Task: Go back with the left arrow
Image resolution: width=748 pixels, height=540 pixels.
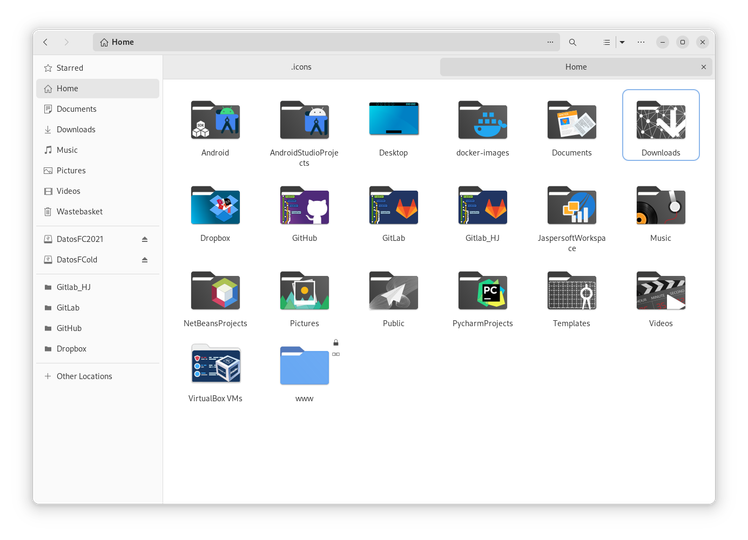Action: click(x=45, y=42)
